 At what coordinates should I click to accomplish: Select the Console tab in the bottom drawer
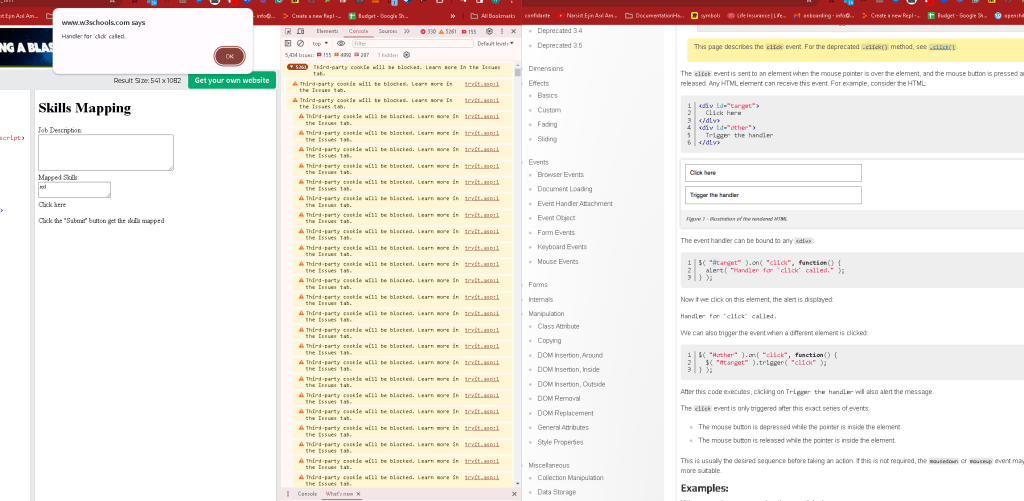coord(307,494)
